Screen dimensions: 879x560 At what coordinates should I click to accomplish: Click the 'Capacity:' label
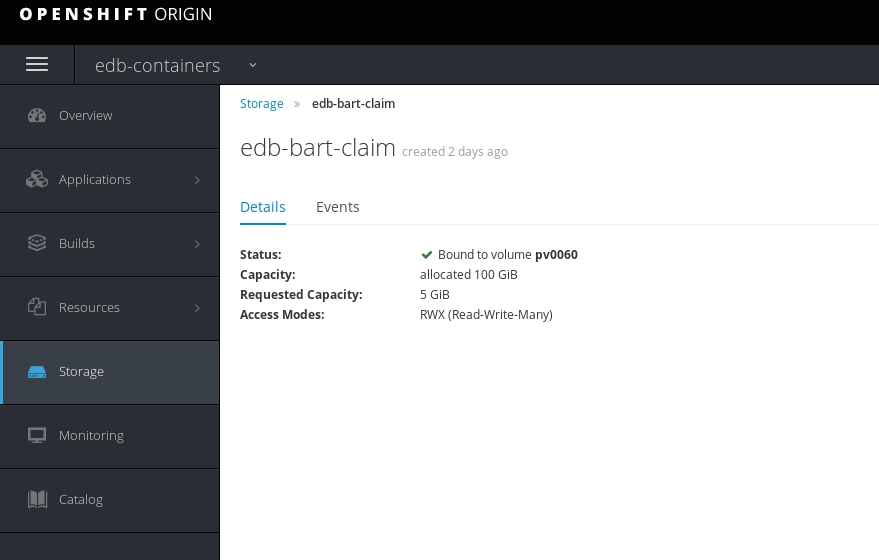[x=267, y=275]
